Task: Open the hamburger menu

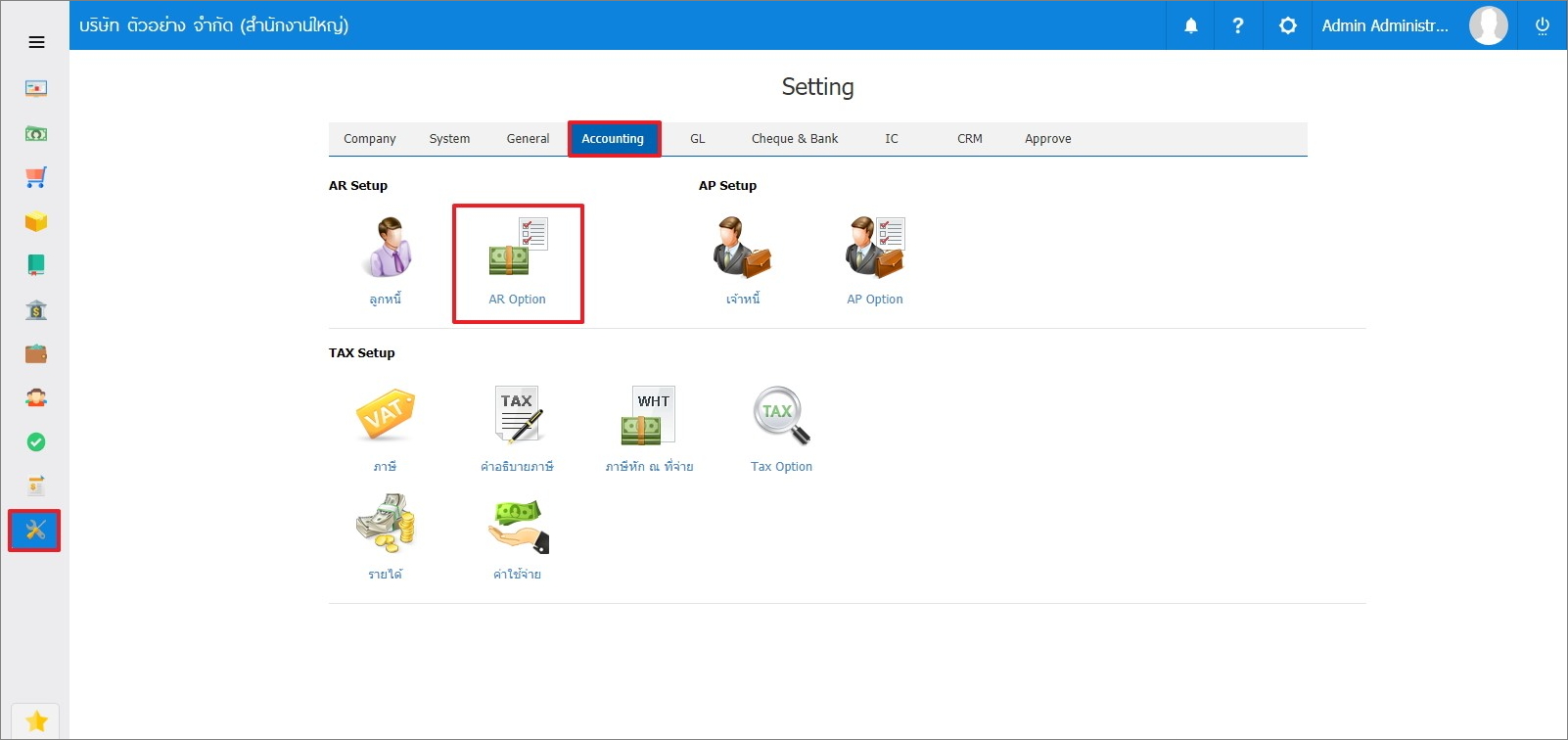Action: pyautogui.click(x=36, y=42)
